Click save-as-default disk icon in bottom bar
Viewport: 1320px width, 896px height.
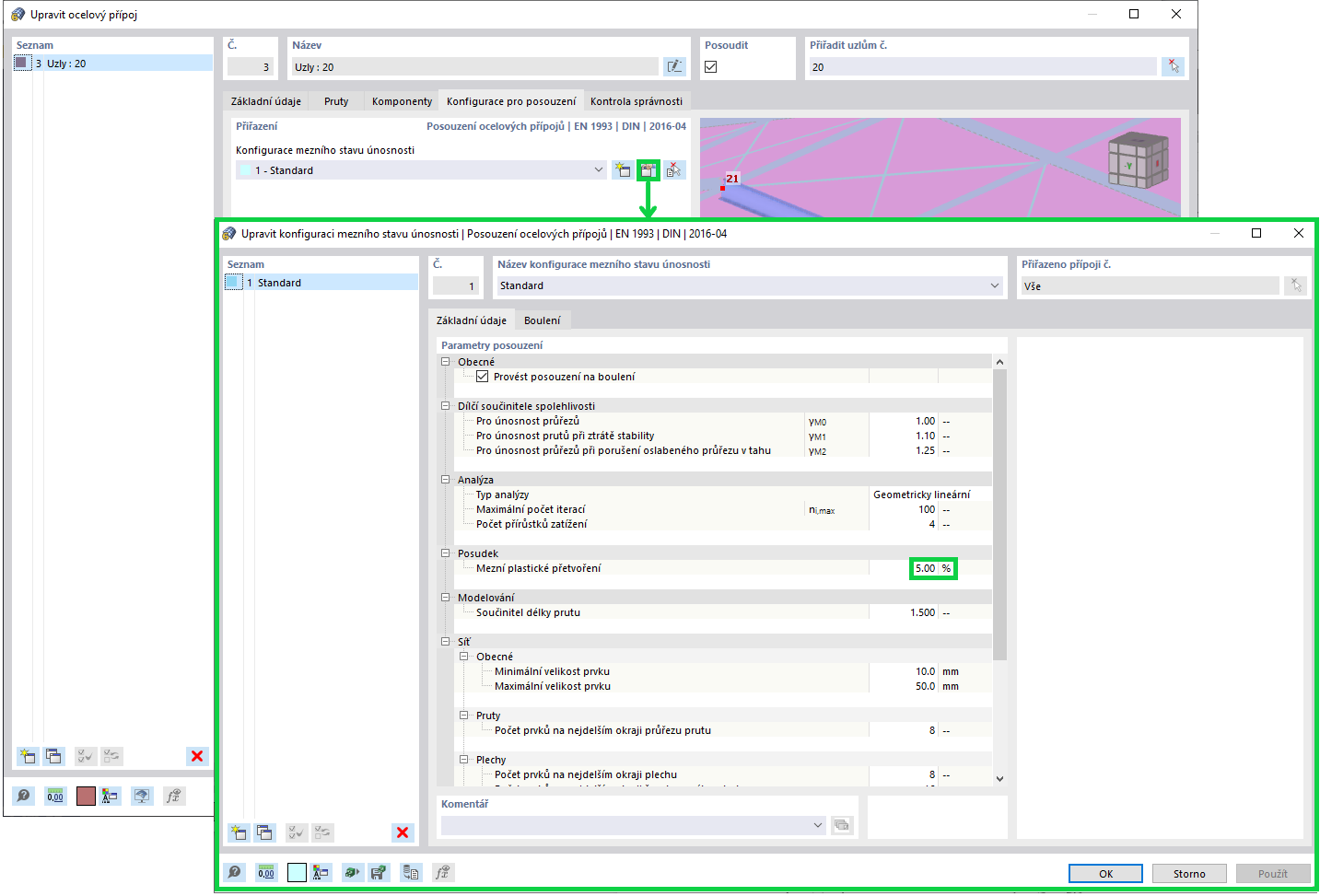click(378, 872)
